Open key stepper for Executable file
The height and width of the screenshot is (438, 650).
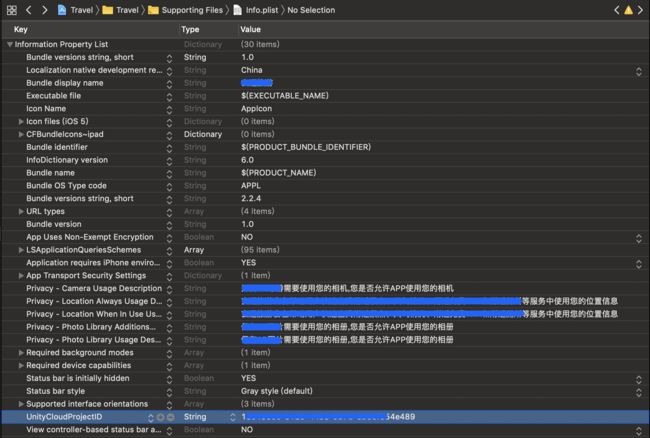click(169, 97)
